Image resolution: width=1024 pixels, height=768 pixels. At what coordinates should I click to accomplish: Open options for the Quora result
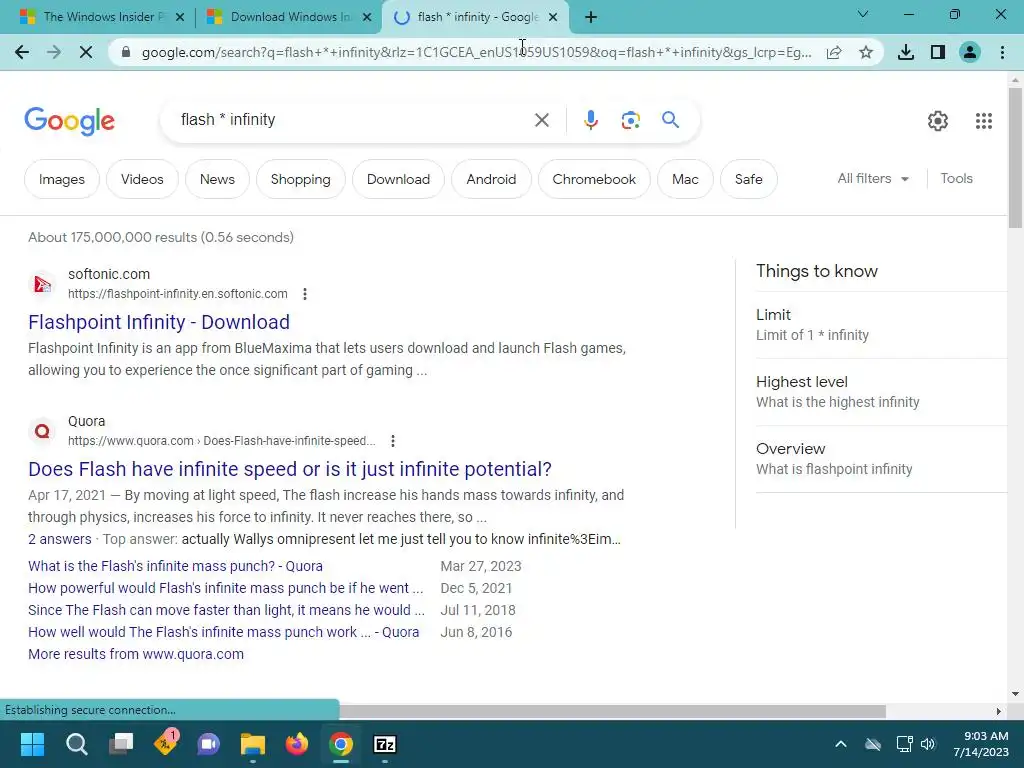pyautogui.click(x=392, y=441)
